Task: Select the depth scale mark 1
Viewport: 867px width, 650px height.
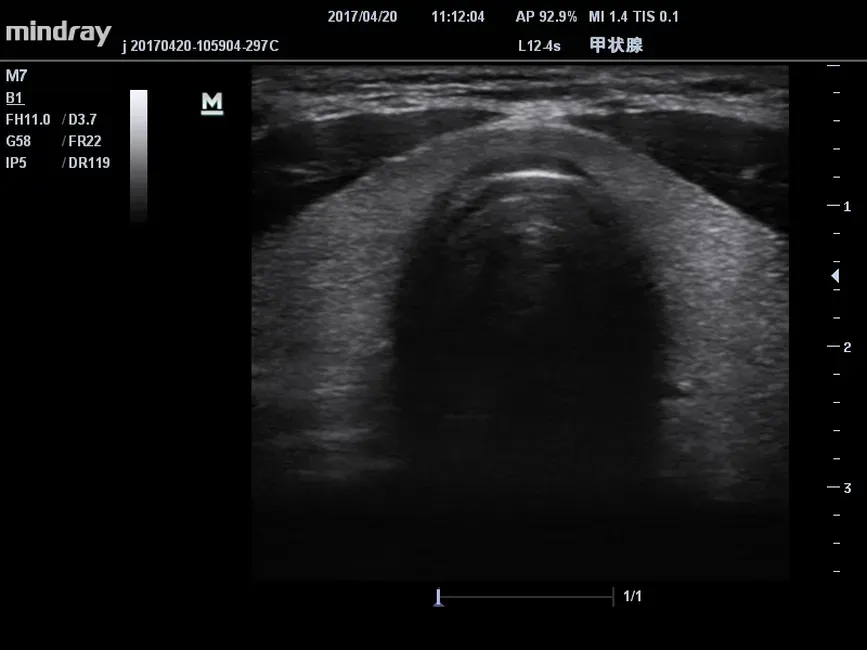Action: tap(846, 206)
